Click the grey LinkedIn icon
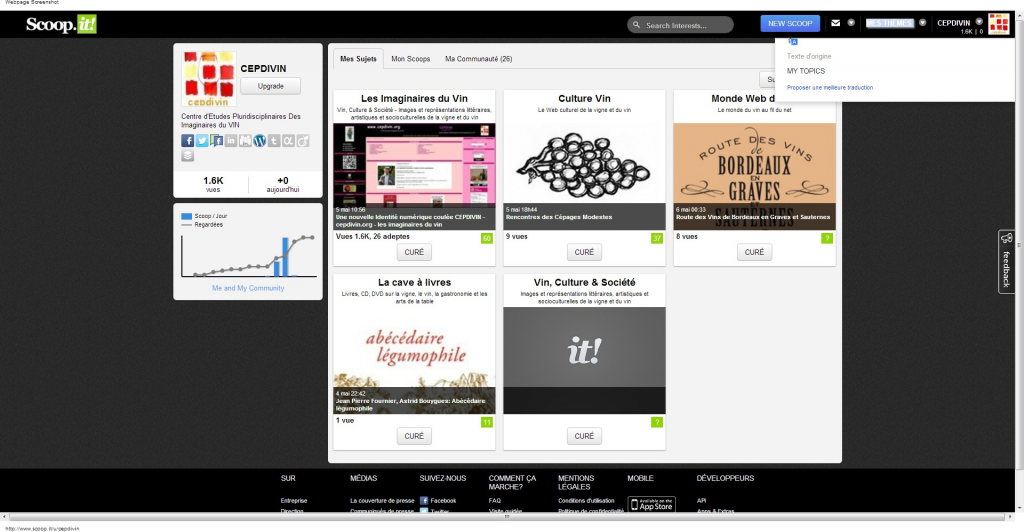This screenshot has height=532, width=1024. (231, 140)
